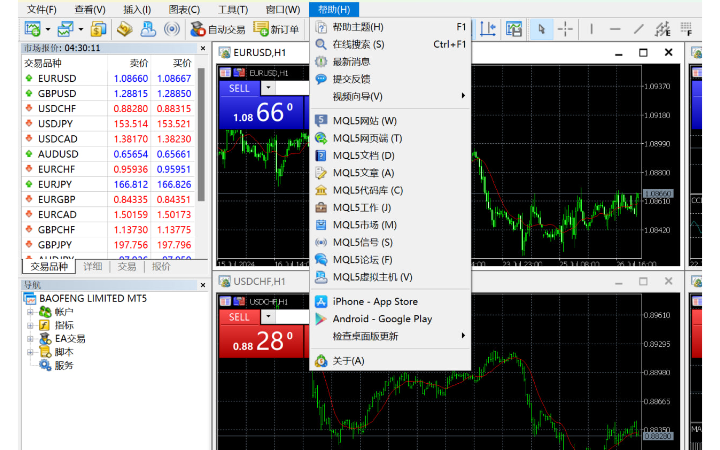Click the profiles toolbar icon
The width and height of the screenshot is (720, 450).
tap(65, 29)
